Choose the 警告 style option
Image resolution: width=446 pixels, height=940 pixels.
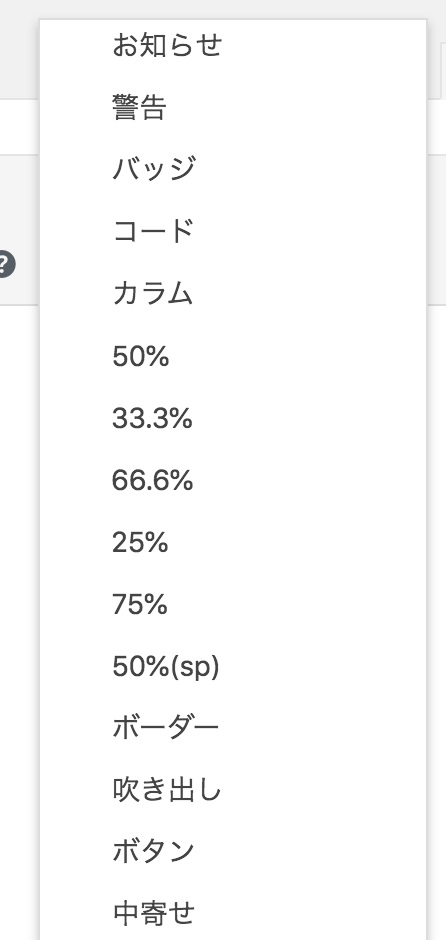pyautogui.click(x=233, y=108)
